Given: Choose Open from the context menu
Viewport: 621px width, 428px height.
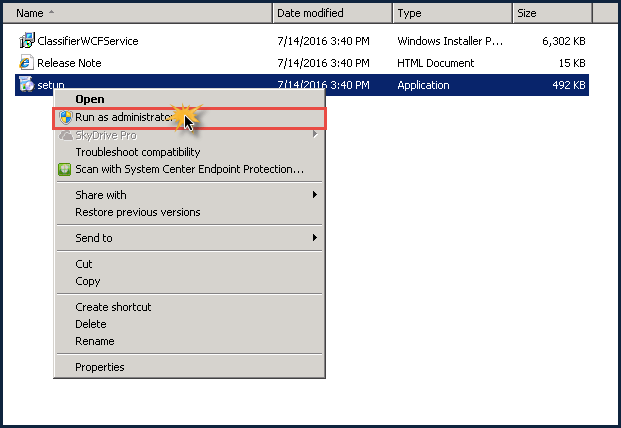Looking at the screenshot, I should (90, 99).
